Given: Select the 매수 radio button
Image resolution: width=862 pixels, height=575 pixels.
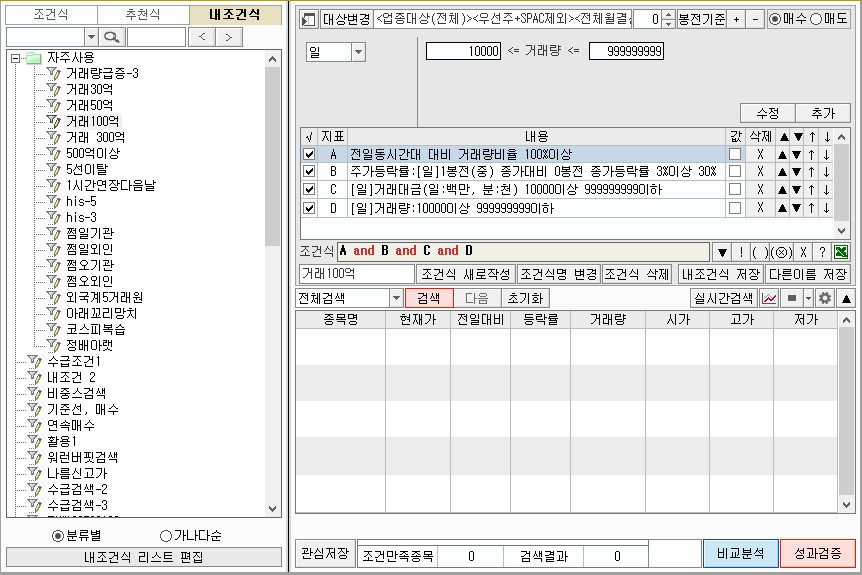Looking at the screenshot, I should click(775, 19).
